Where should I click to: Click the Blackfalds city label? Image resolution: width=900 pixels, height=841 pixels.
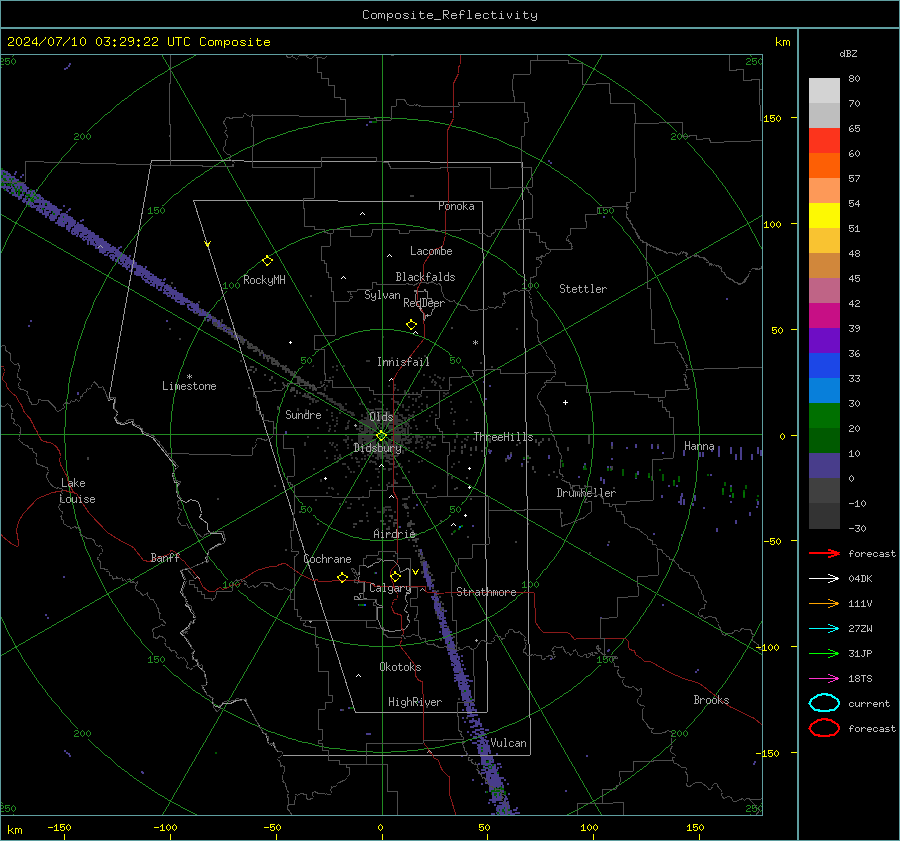[425, 277]
